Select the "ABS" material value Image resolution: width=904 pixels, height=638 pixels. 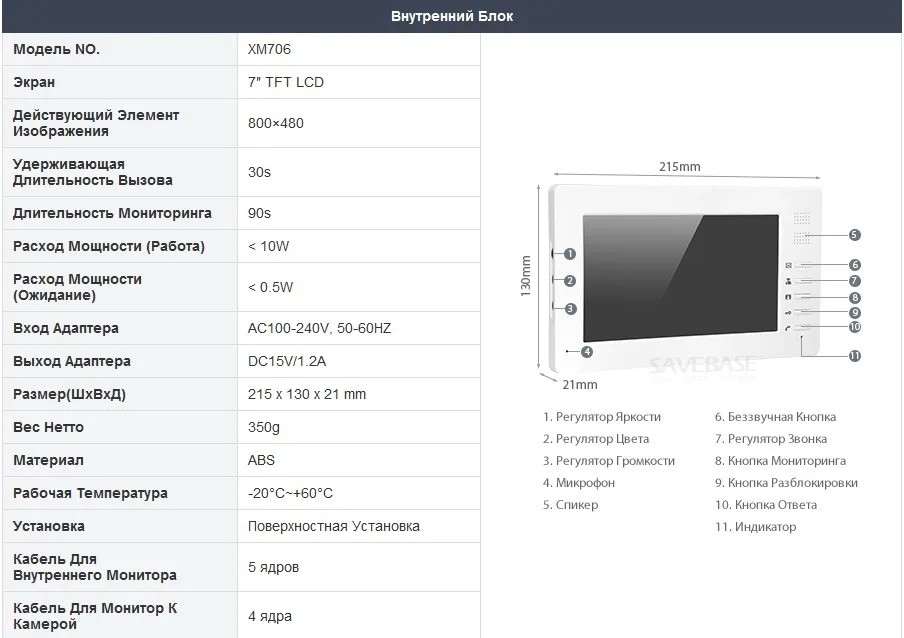click(261, 460)
